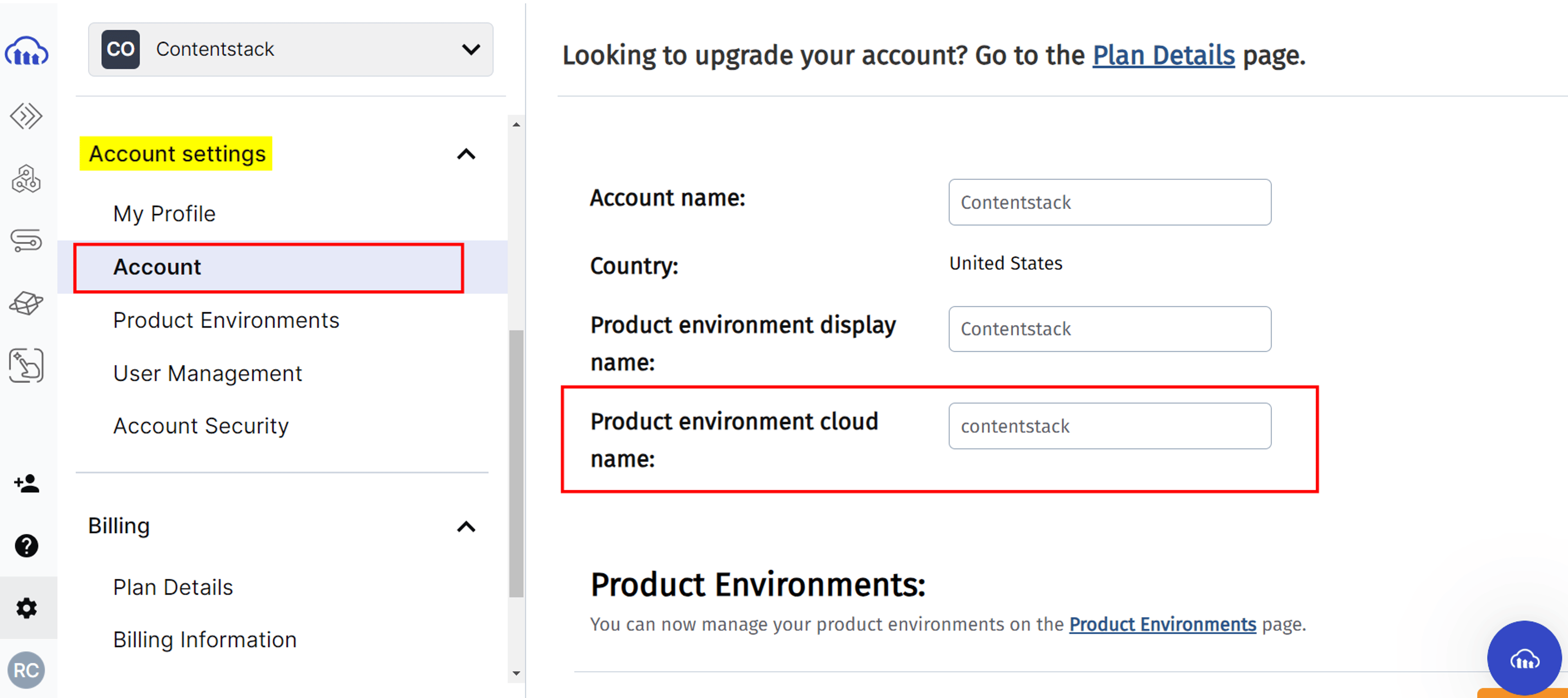The height and width of the screenshot is (698, 1568).
Task: Open the touch pointer icon in left rail
Action: tap(26, 365)
